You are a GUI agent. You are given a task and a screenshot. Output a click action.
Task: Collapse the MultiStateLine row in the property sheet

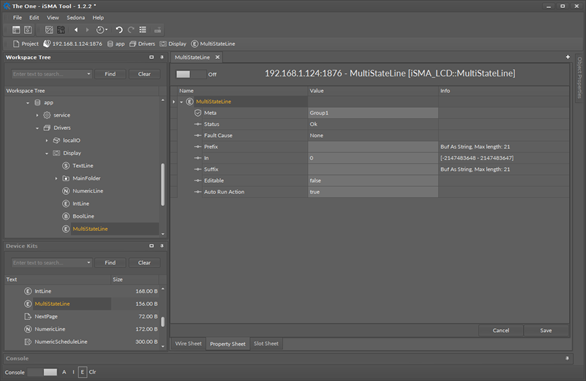coord(182,102)
